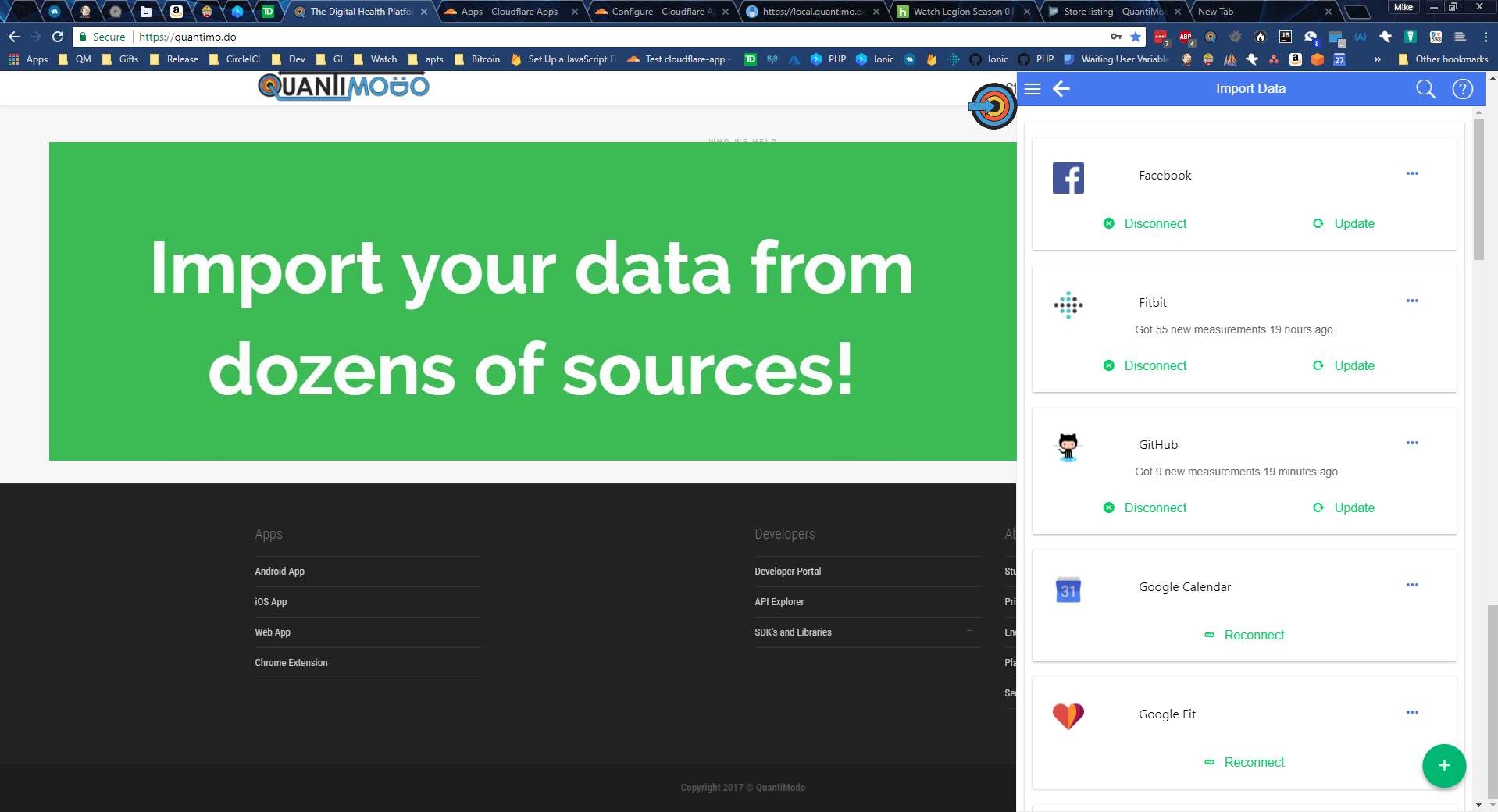The image size is (1498, 812).
Task: Click the Google Fit heart icon
Action: (x=1068, y=716)
